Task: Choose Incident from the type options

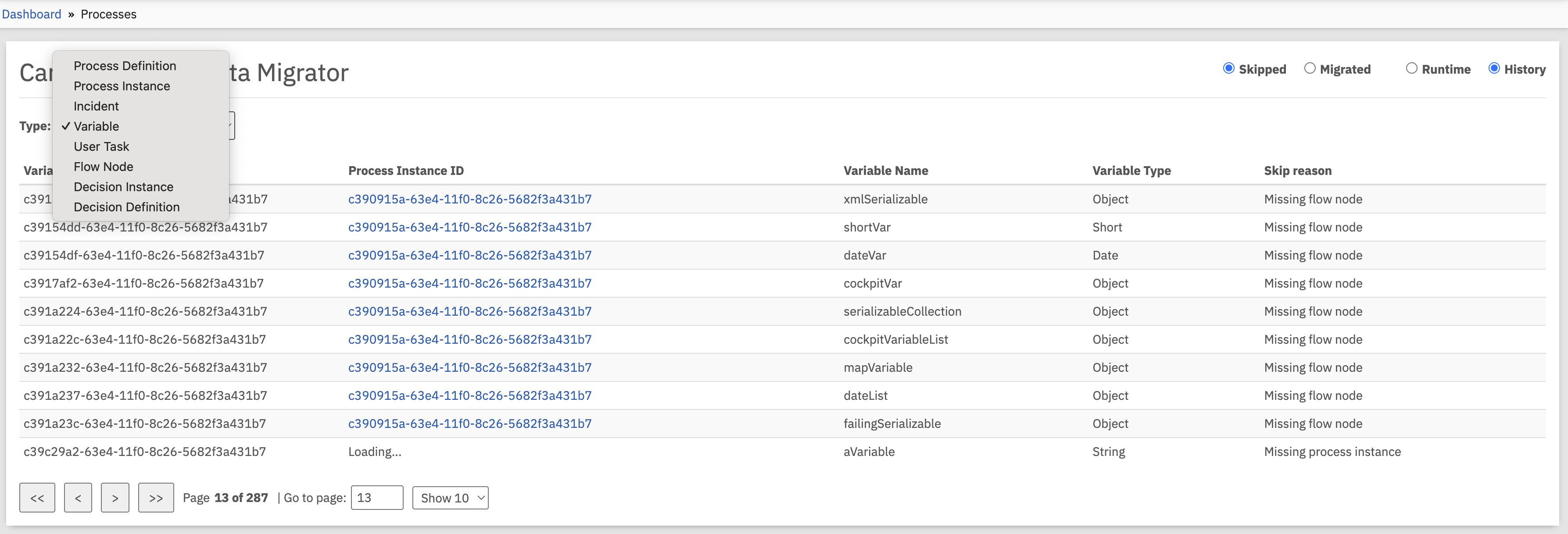Action: point(96,106)
